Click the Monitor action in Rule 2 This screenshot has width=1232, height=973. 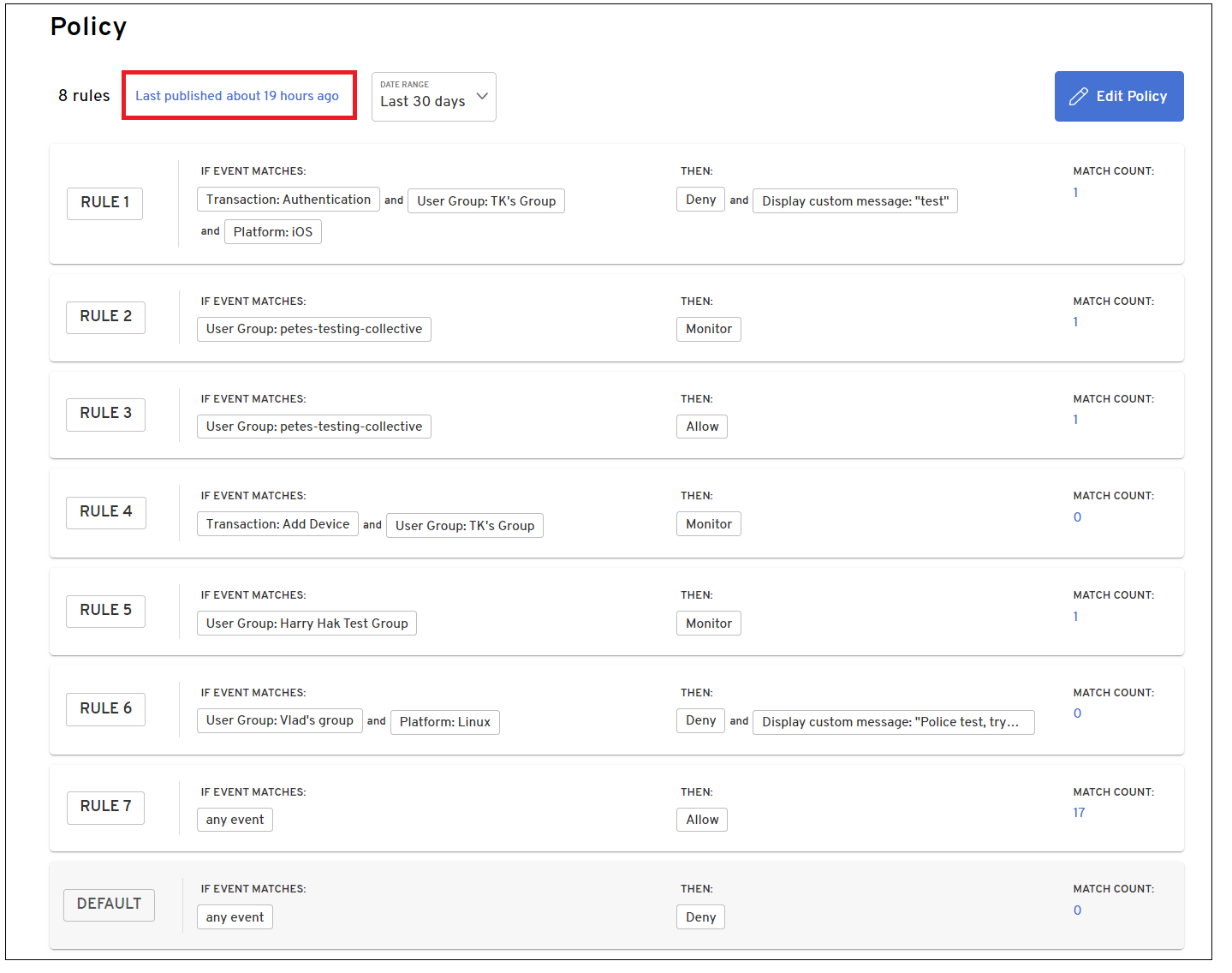(708, 329)
